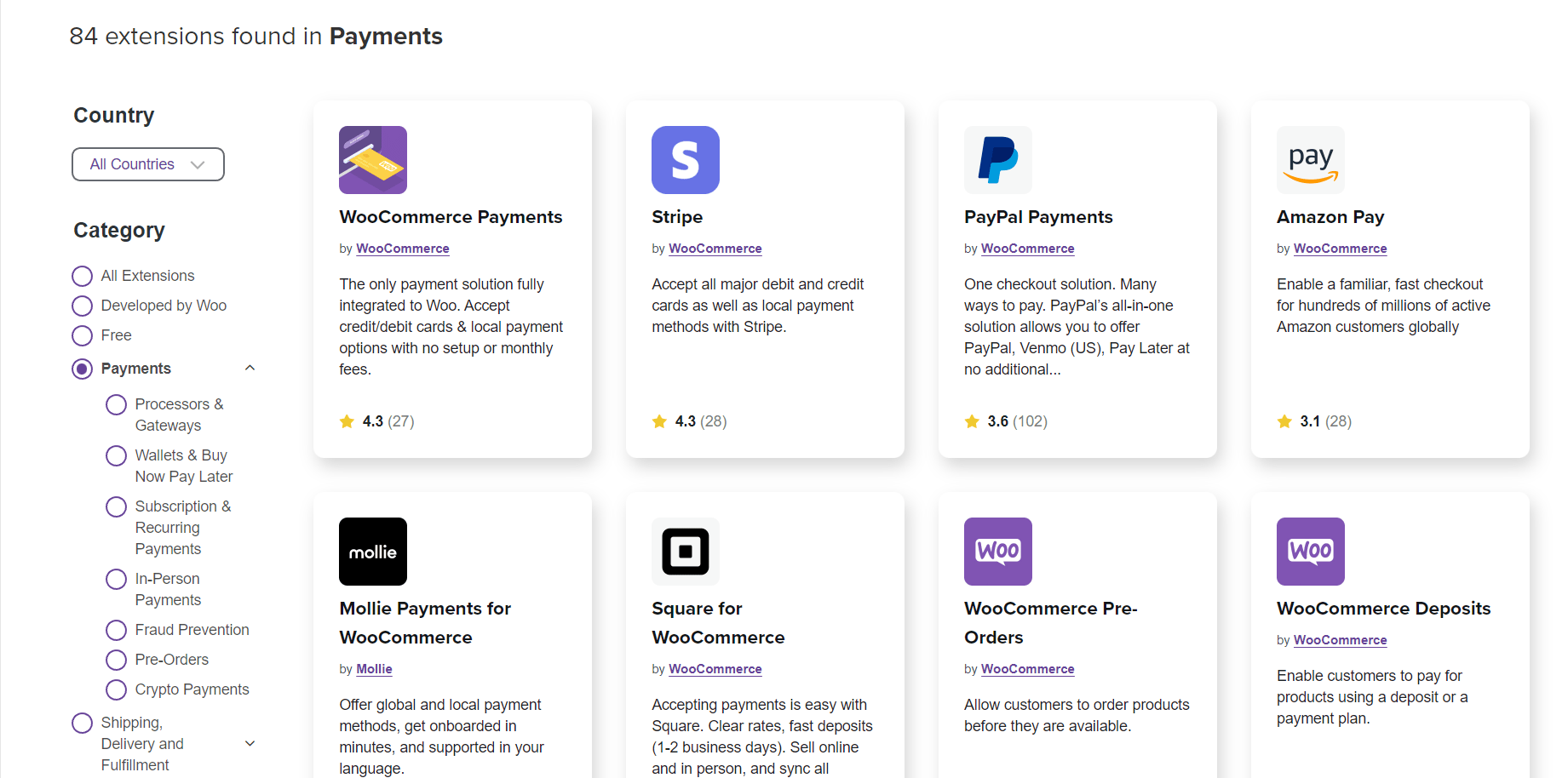
Task: Select the Payments category radio
Action: [x=82, y=369]
